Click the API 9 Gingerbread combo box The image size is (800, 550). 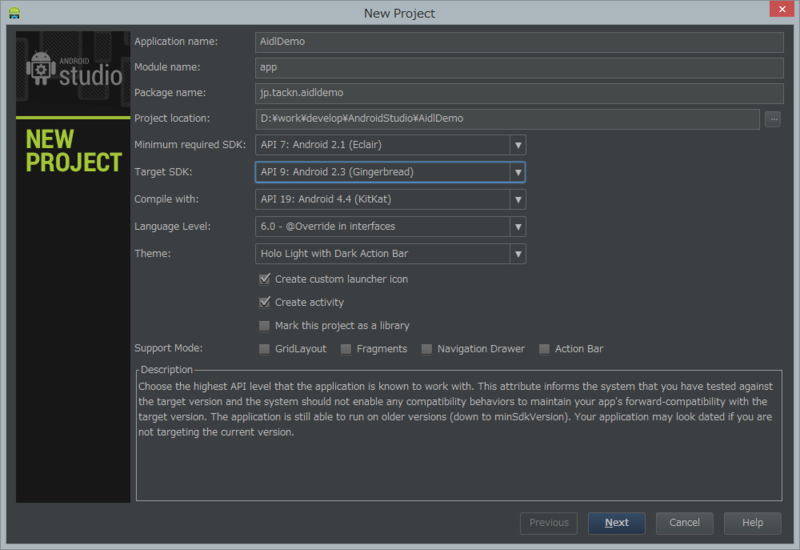(x=390, y=172)
